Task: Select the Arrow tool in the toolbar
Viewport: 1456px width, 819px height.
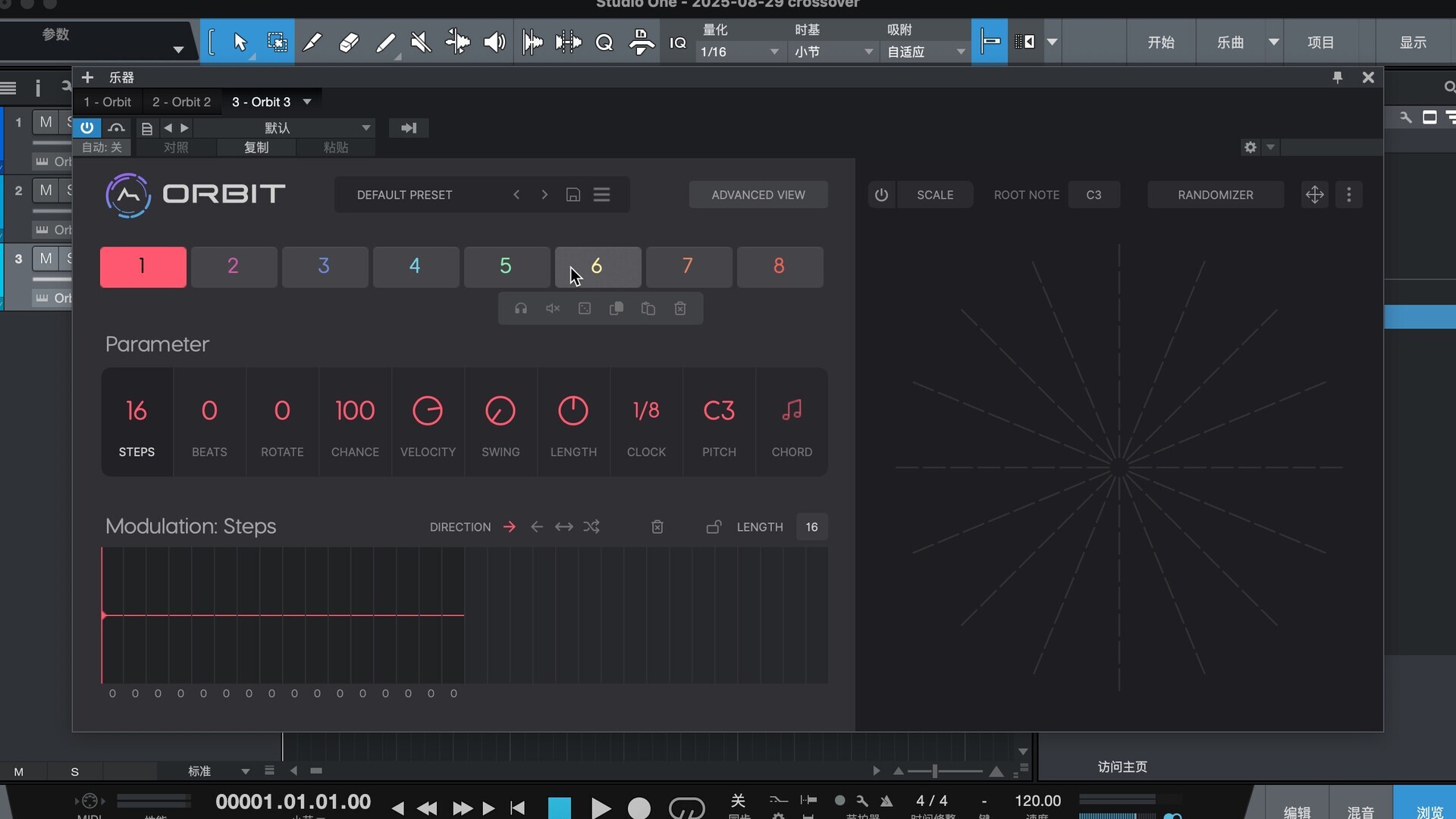Action: pos(240,42)
